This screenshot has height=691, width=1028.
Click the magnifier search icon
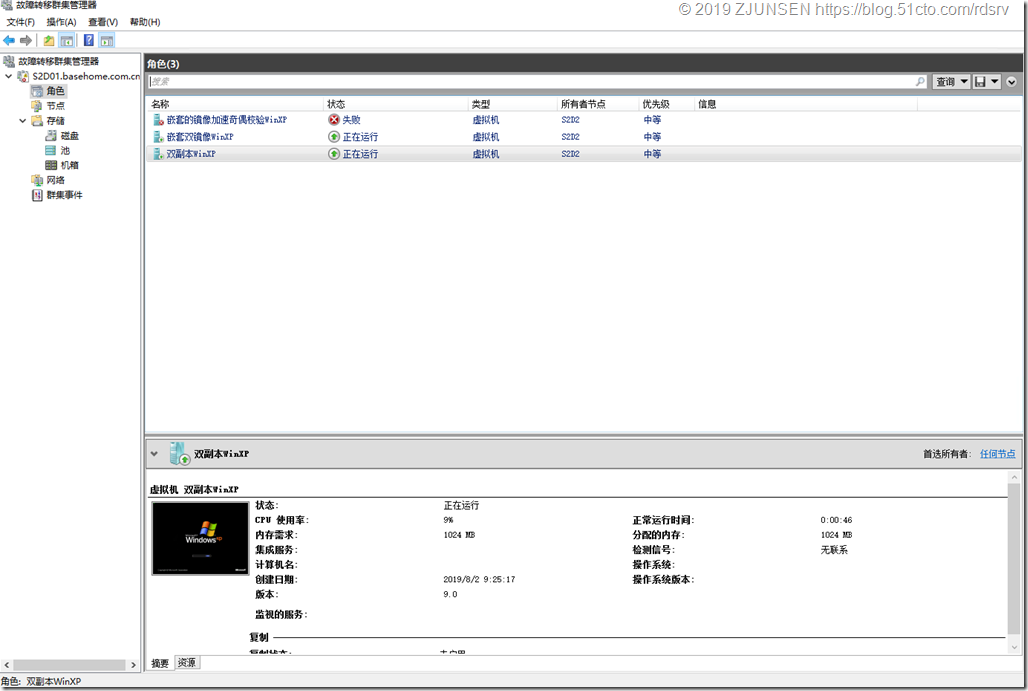click(x=920, y=81)
